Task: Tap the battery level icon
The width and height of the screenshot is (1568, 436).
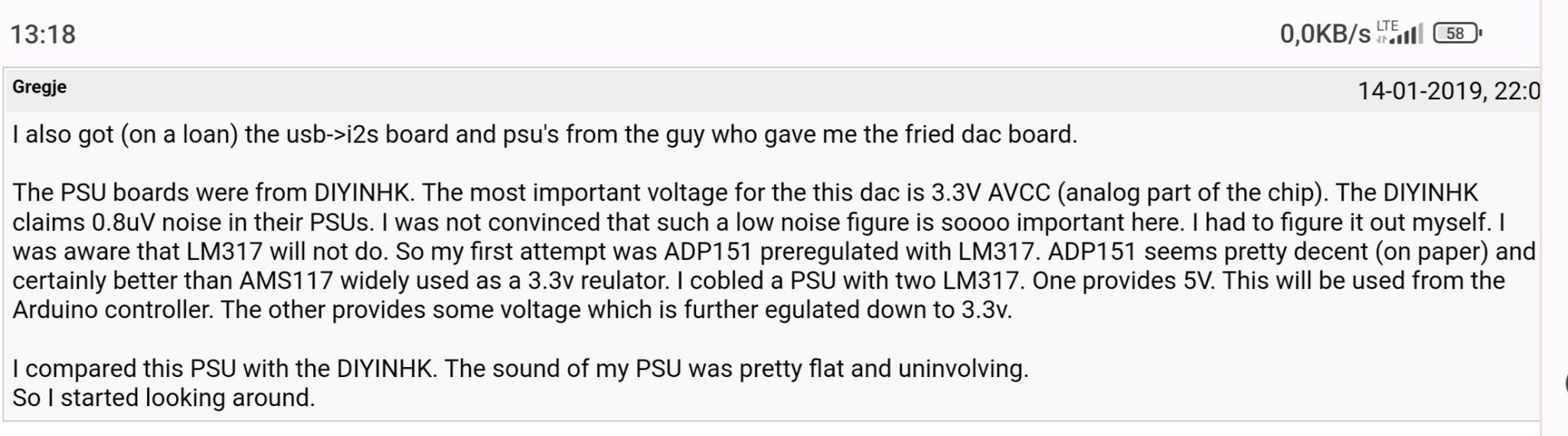Action: (1458, 34)
